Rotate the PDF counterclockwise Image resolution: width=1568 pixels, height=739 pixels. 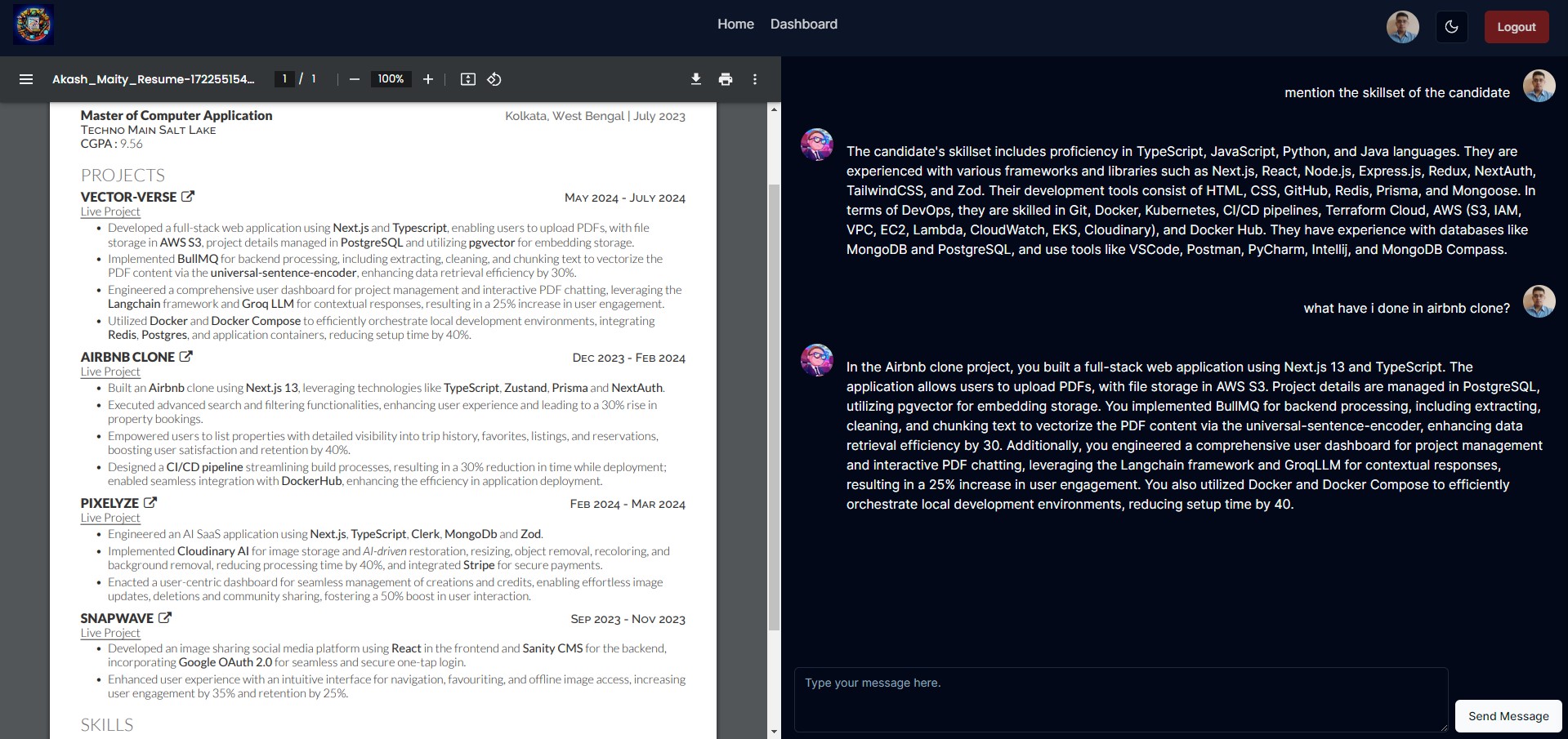[494, 79]
